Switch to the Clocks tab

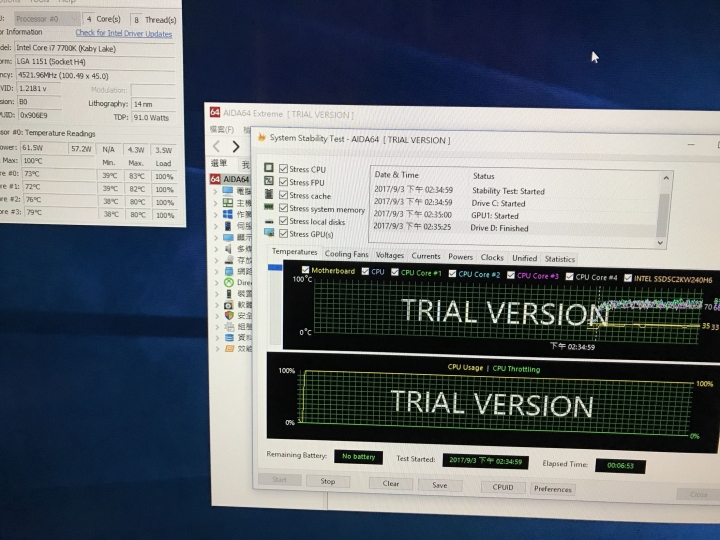tap(492, 257)
